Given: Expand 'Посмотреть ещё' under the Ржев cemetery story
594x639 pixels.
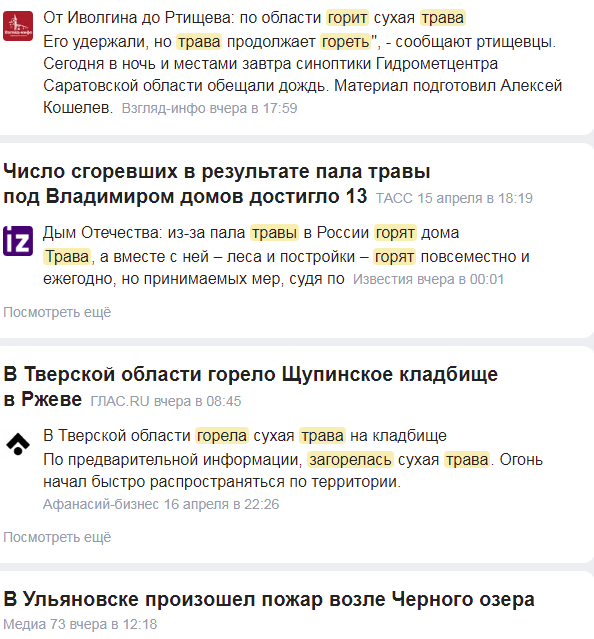Looking at the screenshot, I should 57,537.
